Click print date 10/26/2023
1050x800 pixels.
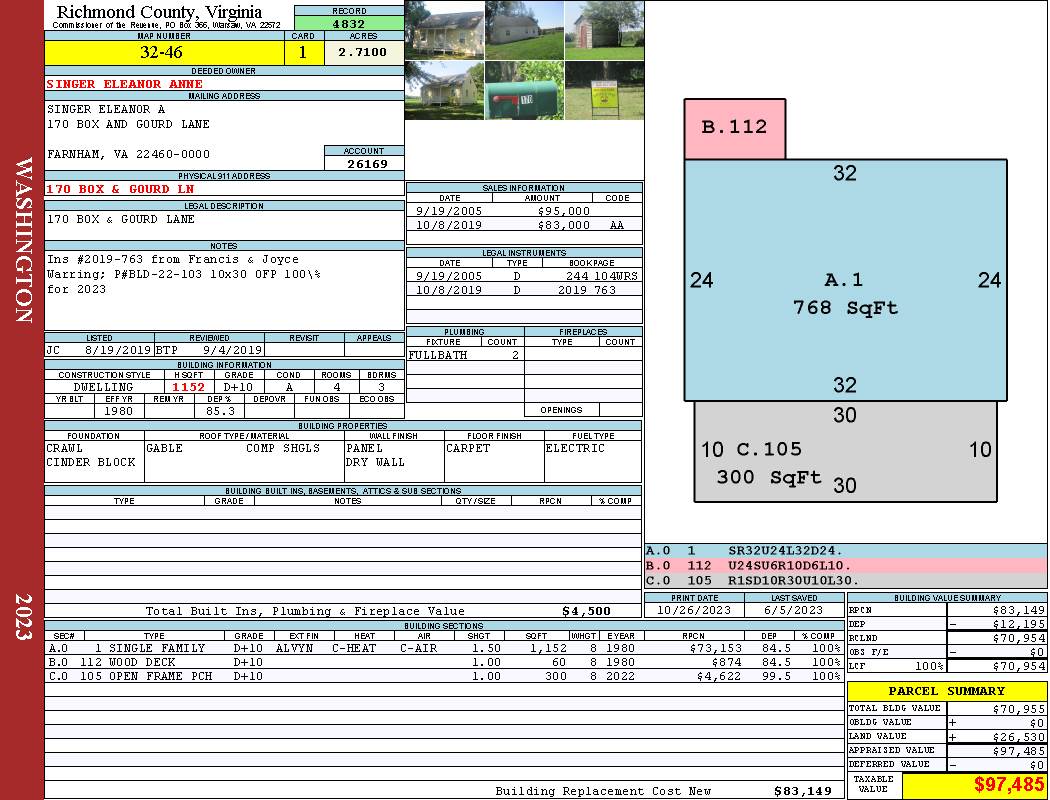point(694,610)
